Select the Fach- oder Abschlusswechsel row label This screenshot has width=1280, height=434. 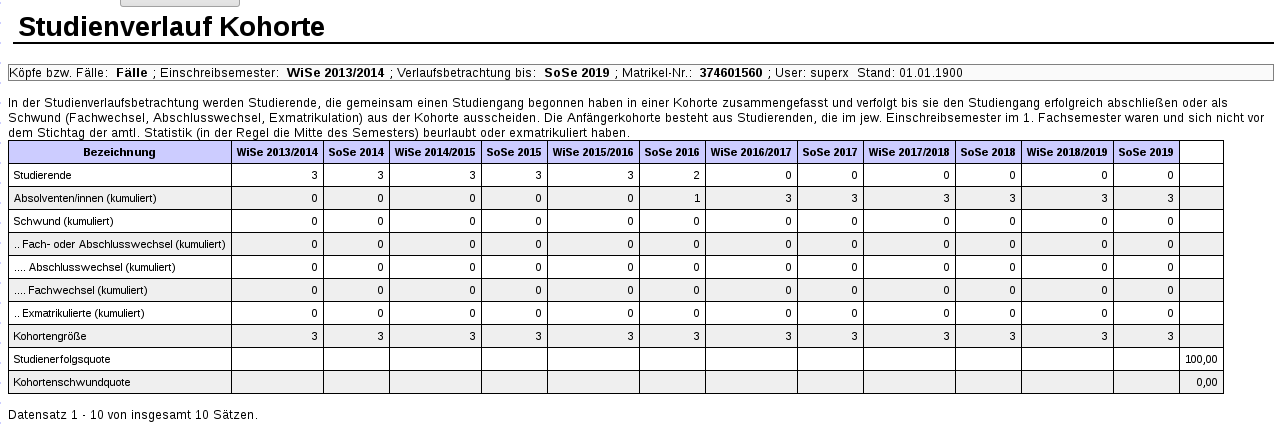(x=119, y=244)
